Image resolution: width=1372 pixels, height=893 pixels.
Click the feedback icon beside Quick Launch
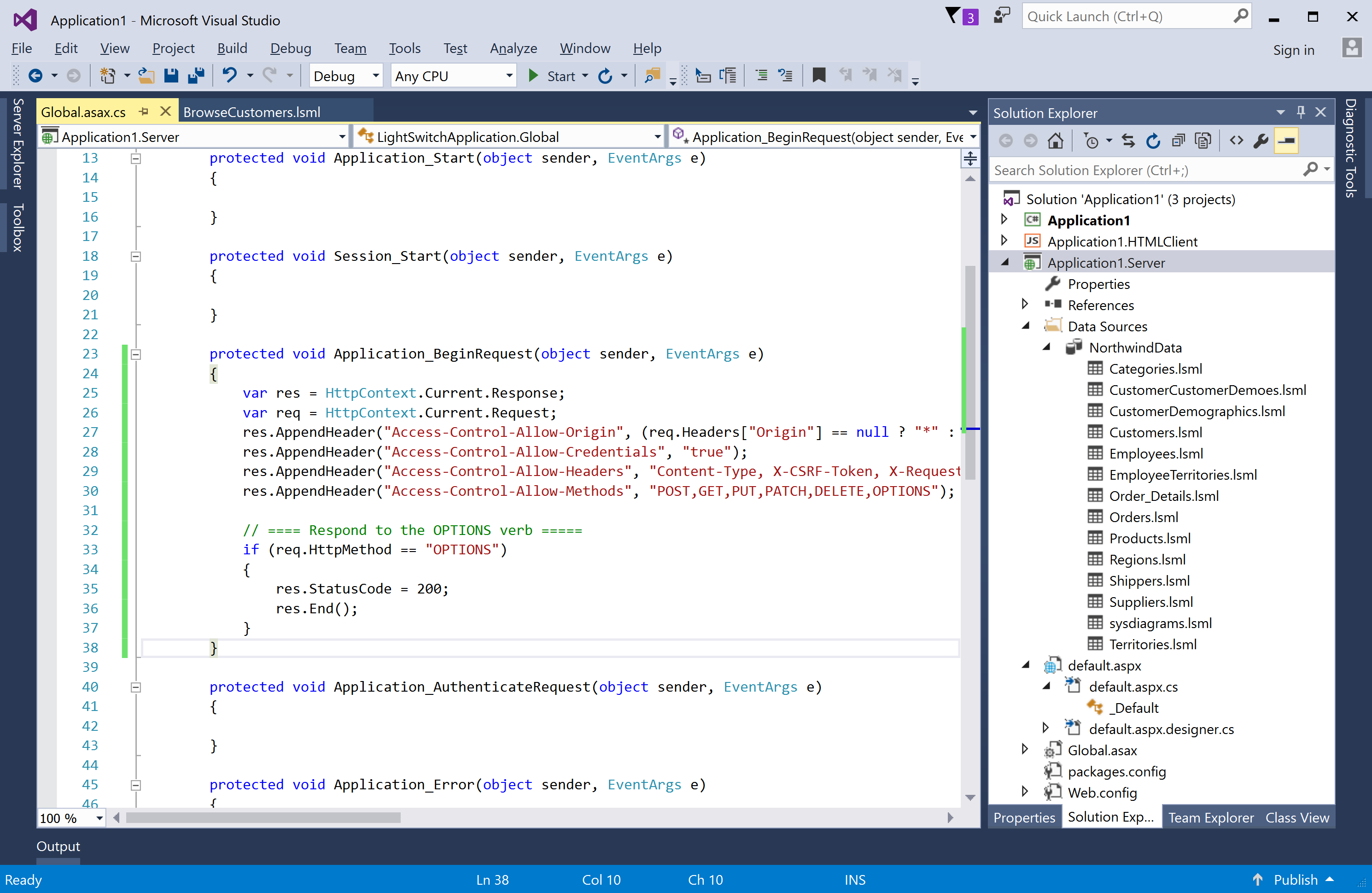click(x=1002, y=16)
